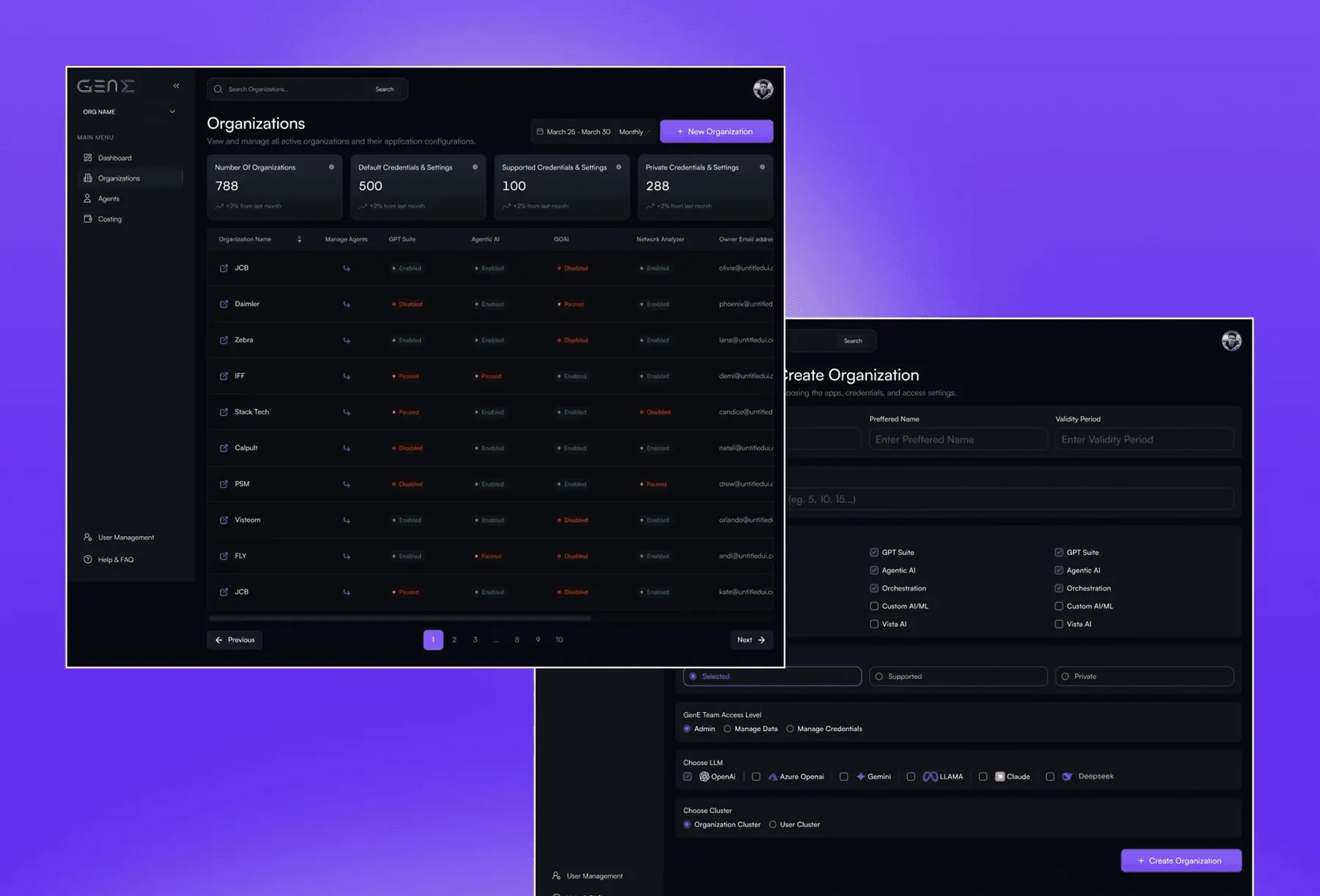Click the Enter Validity Period field
Viewport: 1320px width, 896px height.
[1144, 439]
